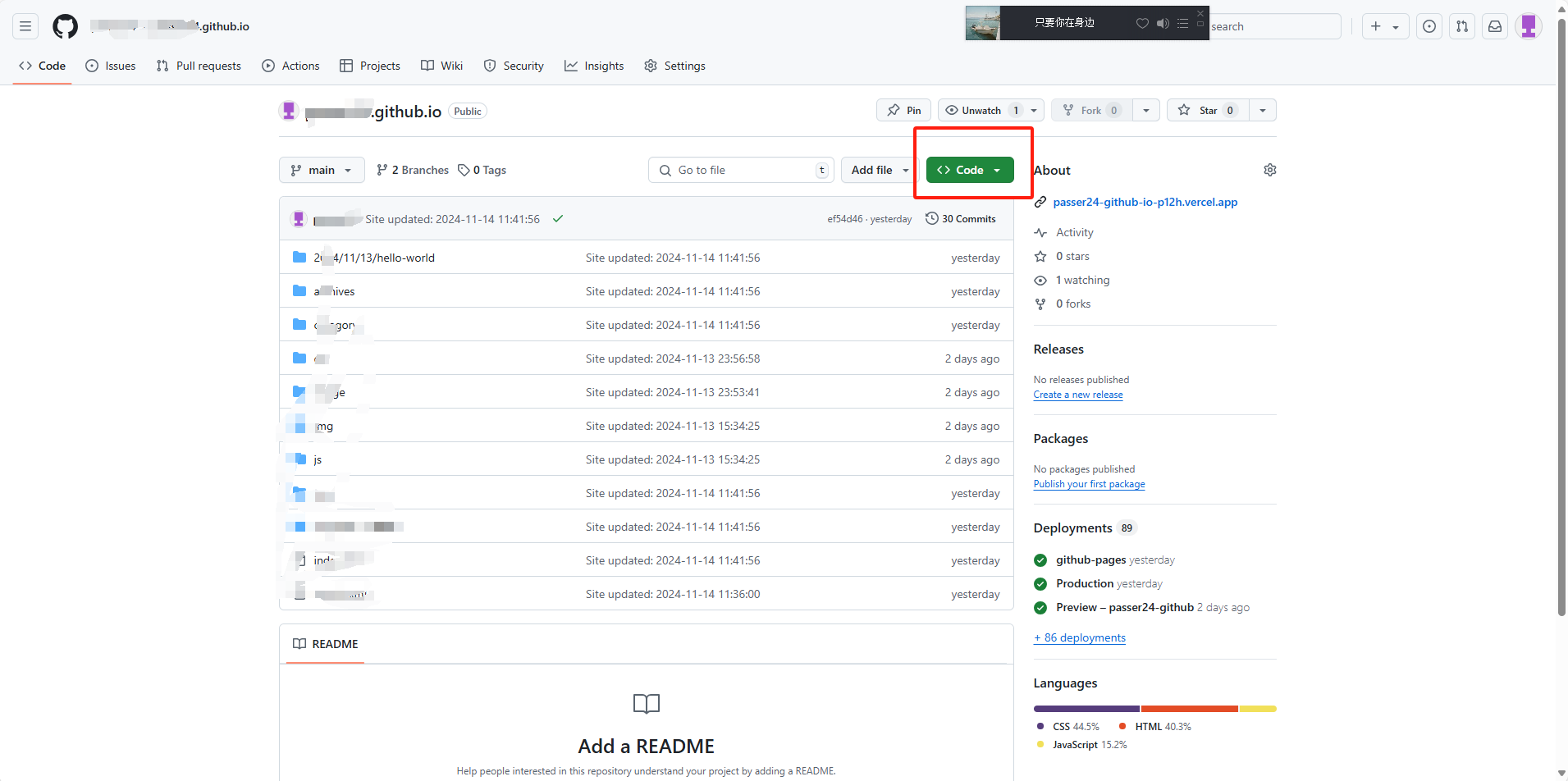Focus the Go to file search field

[x=741, y=170]
